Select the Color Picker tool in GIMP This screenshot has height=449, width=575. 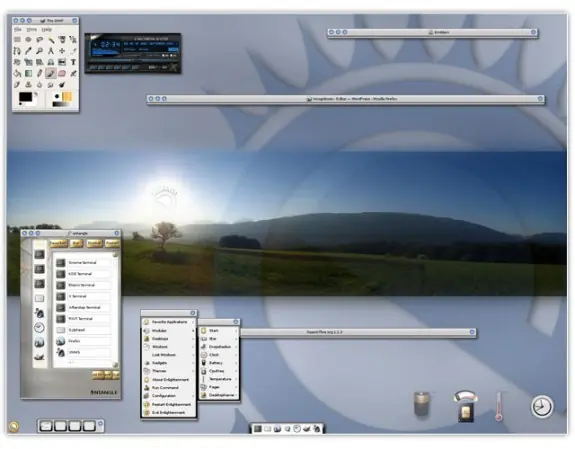click(x=28, y=51)
